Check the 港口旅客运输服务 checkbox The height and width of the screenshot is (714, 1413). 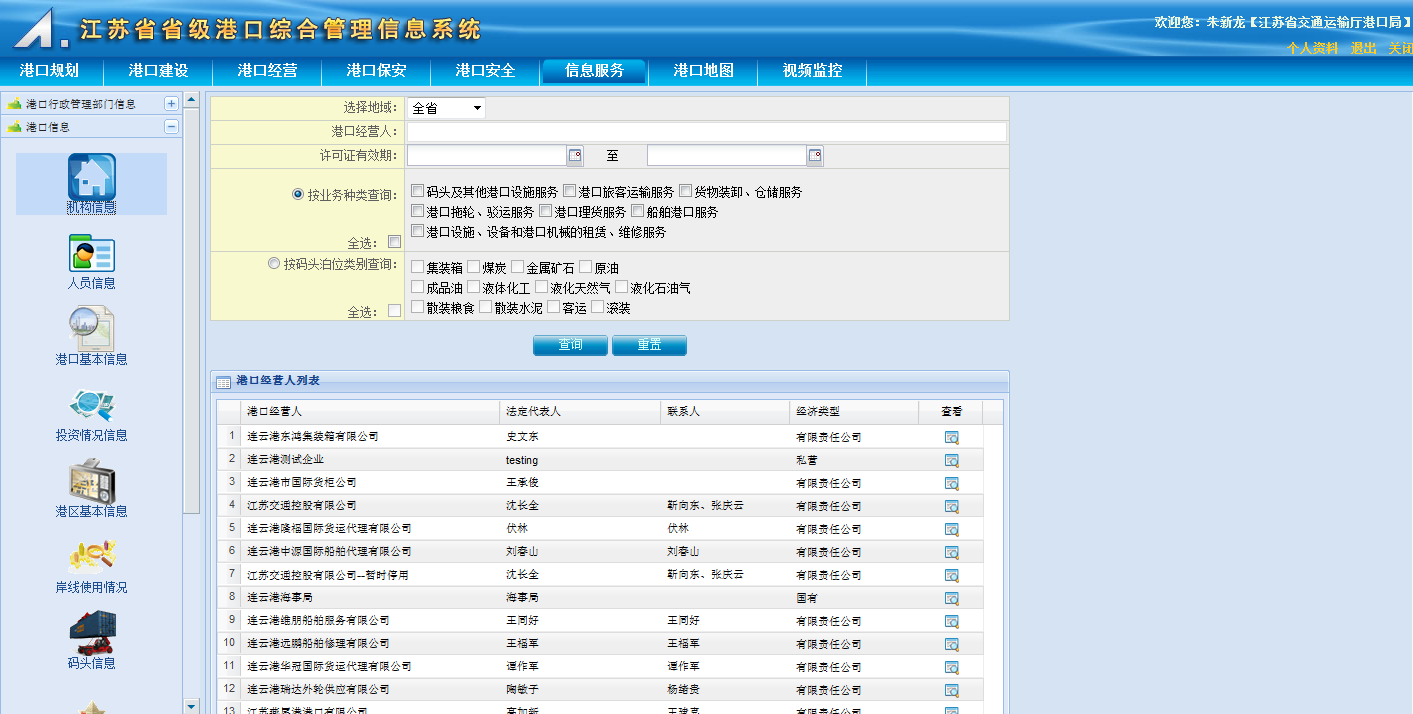(x=569, y=191)
